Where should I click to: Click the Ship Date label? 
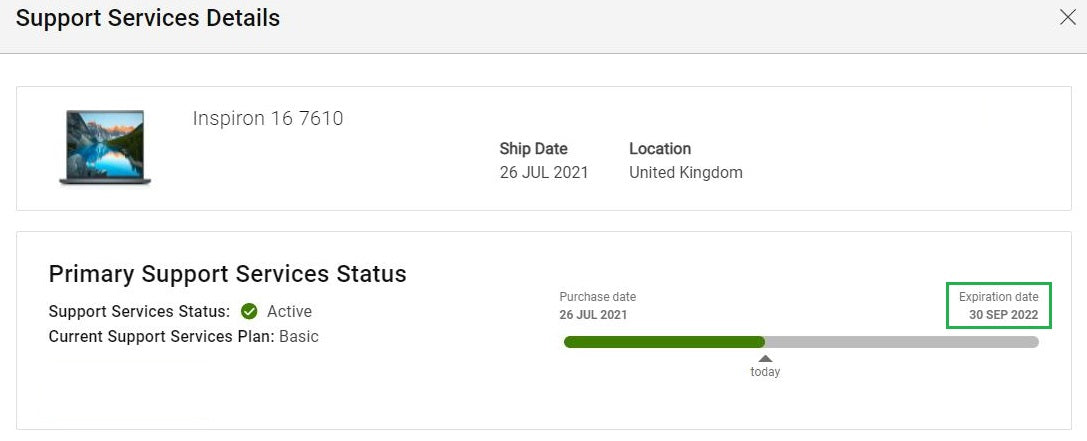click(x=533, y=149)
